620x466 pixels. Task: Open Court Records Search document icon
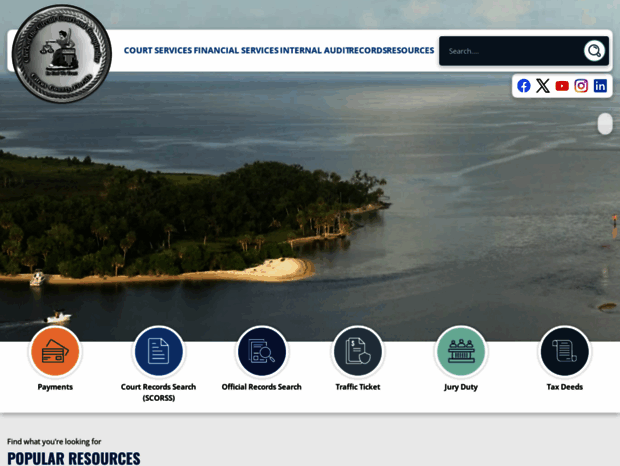158,352
